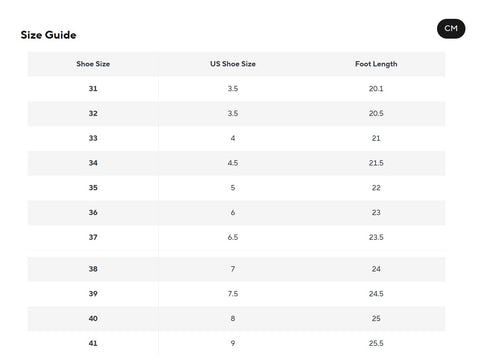Select shoe size 33 cell
The width and height of the screenshot is (480, 364).
pos(93,138)
